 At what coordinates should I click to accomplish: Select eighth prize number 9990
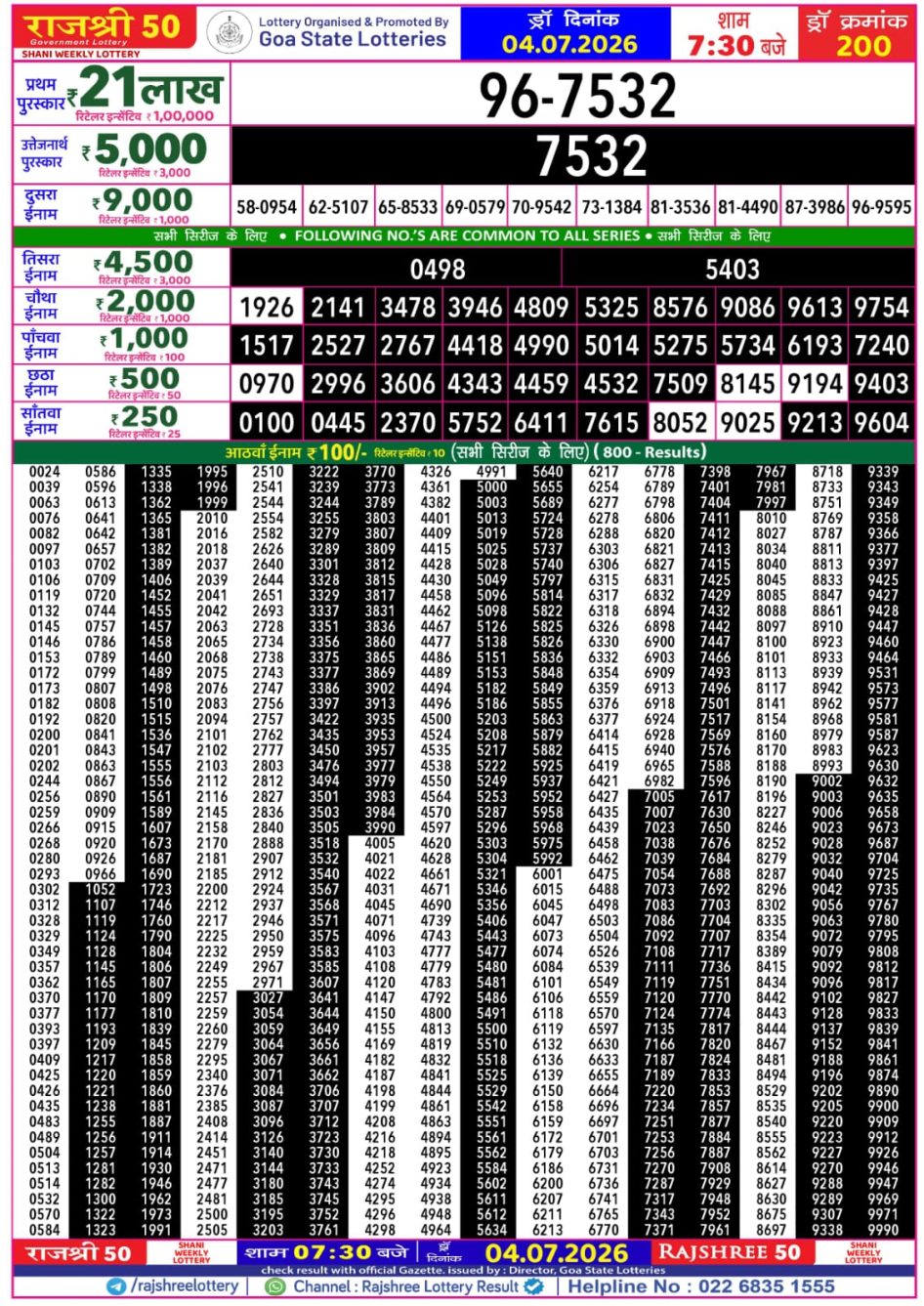point(883,1230)
